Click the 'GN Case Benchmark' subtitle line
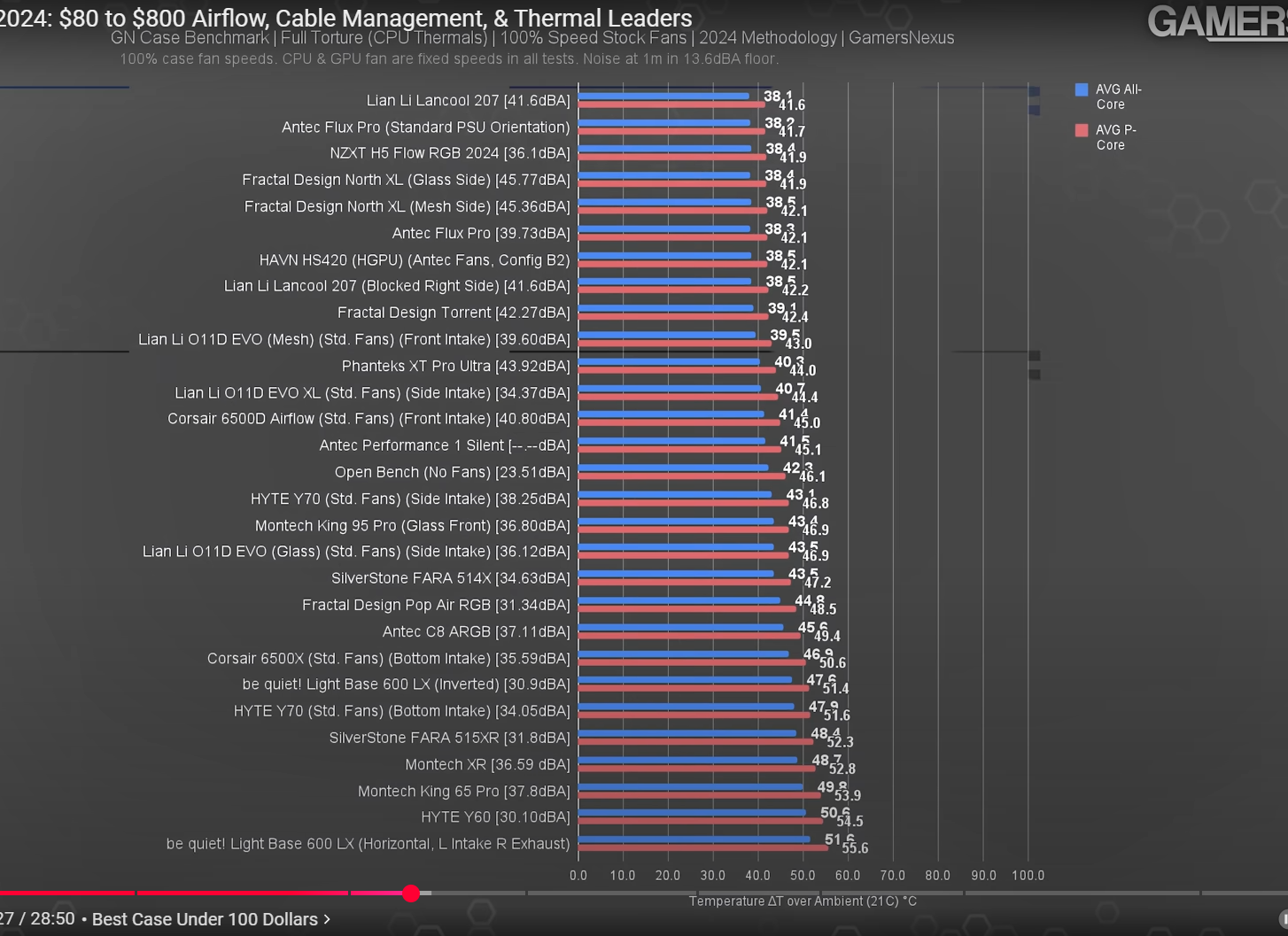1288x936 pixels. point(532,38)
